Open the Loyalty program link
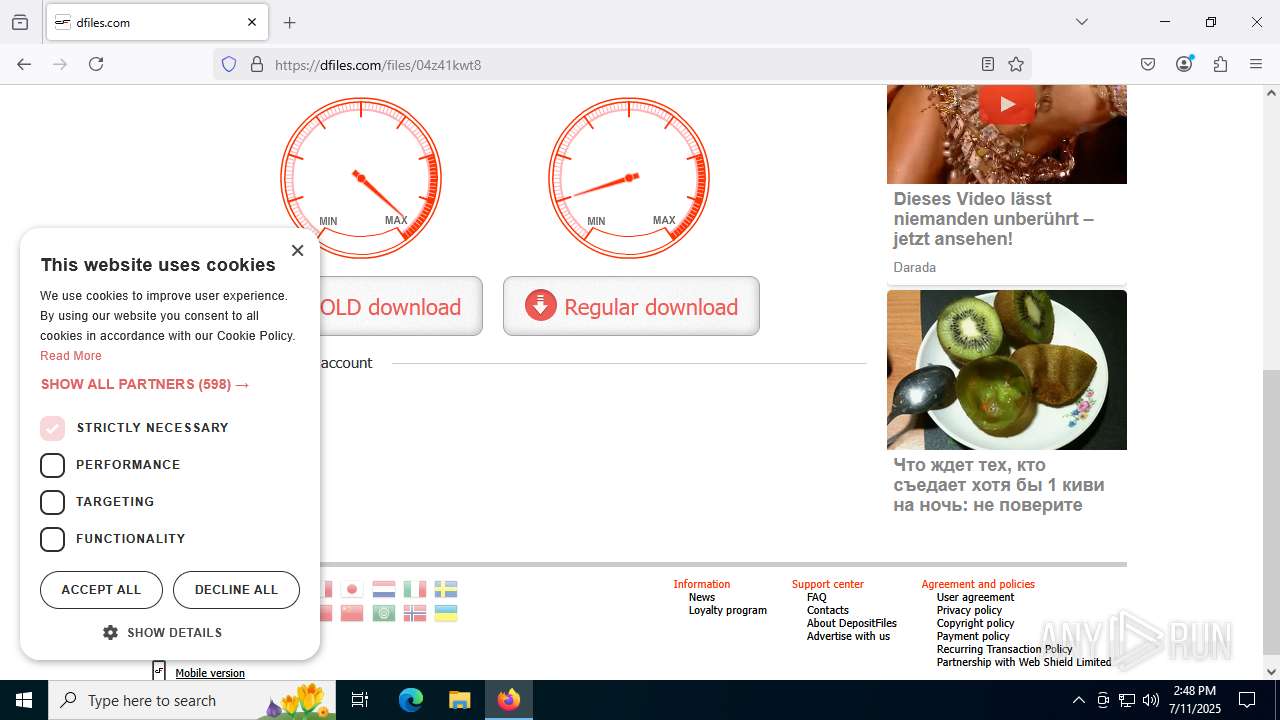This screenshot has width=1280, height=720. (728, 610)
